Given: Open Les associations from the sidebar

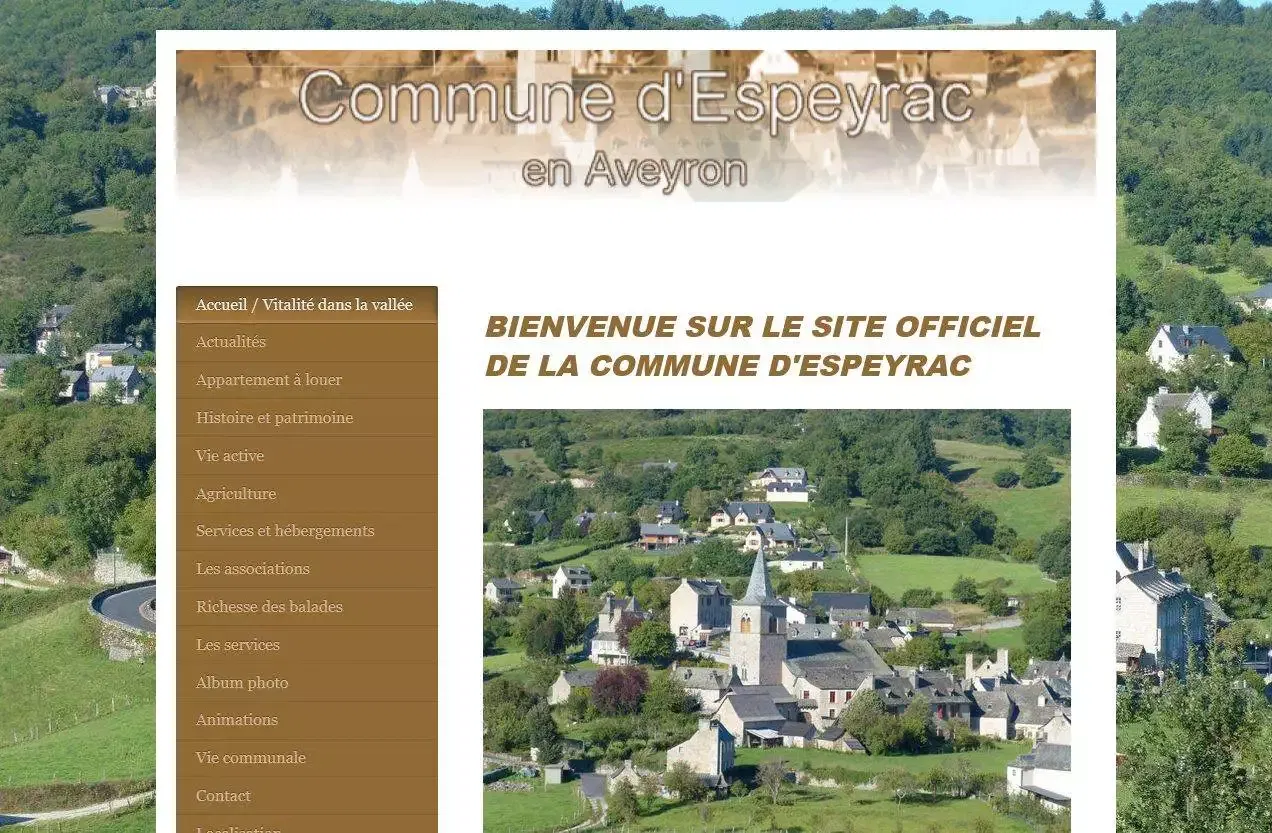Looking at the screenshot, I should point(253,569).
